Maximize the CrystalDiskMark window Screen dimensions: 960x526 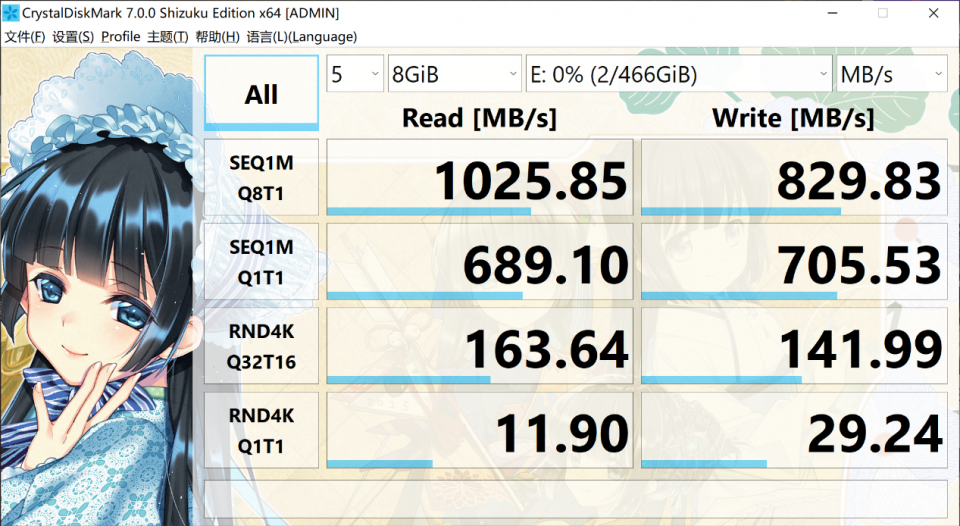point(883,13)
